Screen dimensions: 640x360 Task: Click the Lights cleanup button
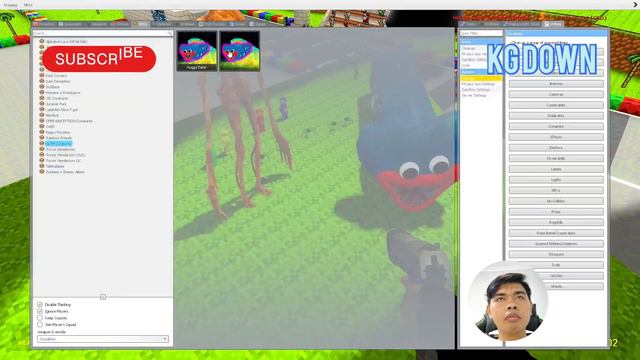click(x=556, y=180)
